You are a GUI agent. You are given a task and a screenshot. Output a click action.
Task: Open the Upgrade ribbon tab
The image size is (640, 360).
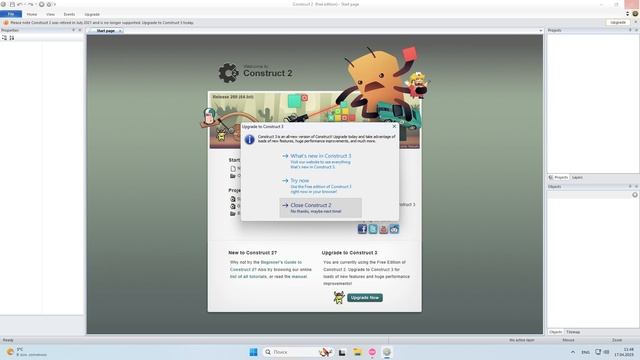[x=92, y=14]
